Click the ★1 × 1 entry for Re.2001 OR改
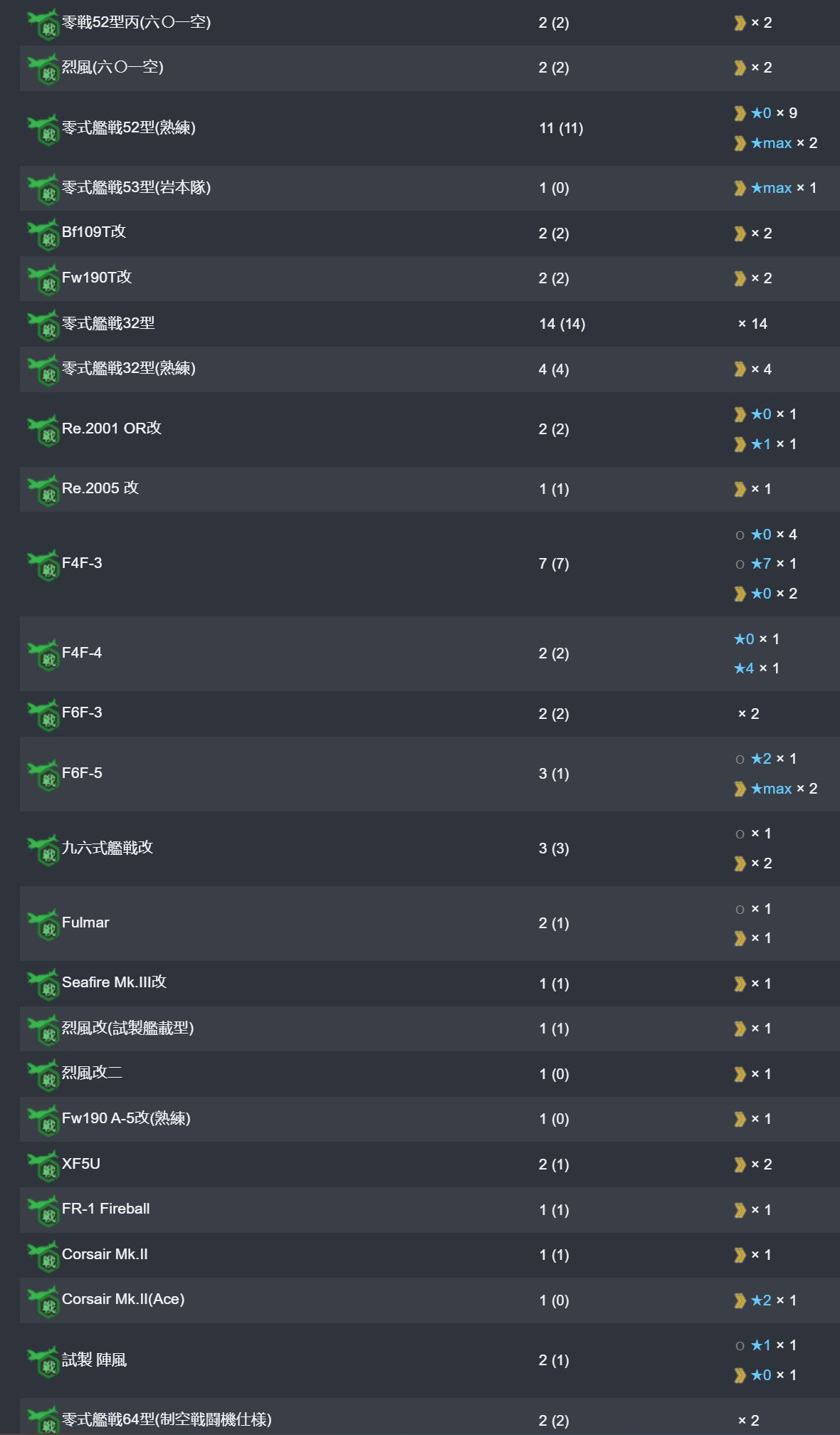 tap(774, 444)
